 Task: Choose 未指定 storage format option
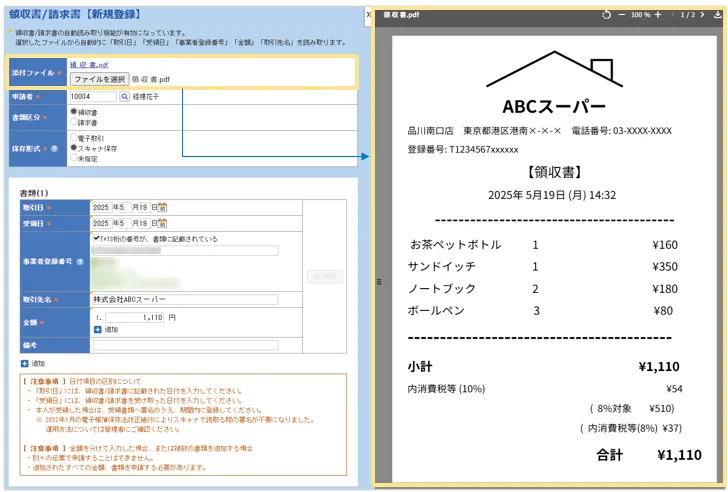click(x=73, y=157)
